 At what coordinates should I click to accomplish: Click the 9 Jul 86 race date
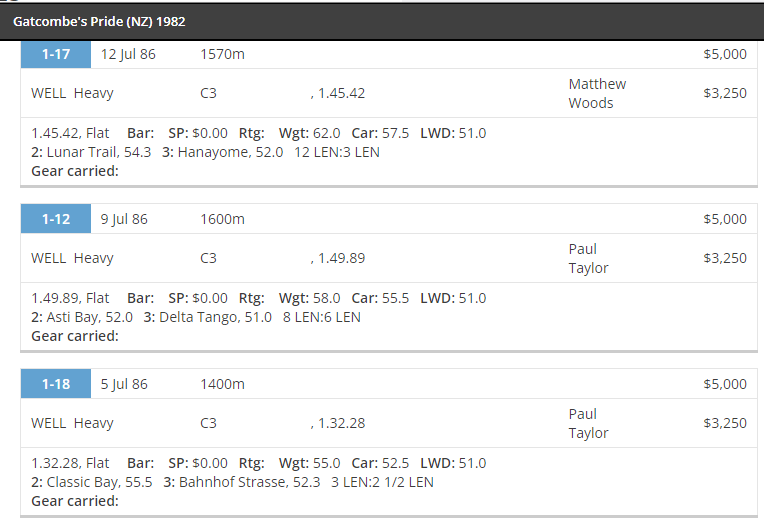(x=124, y=219)
